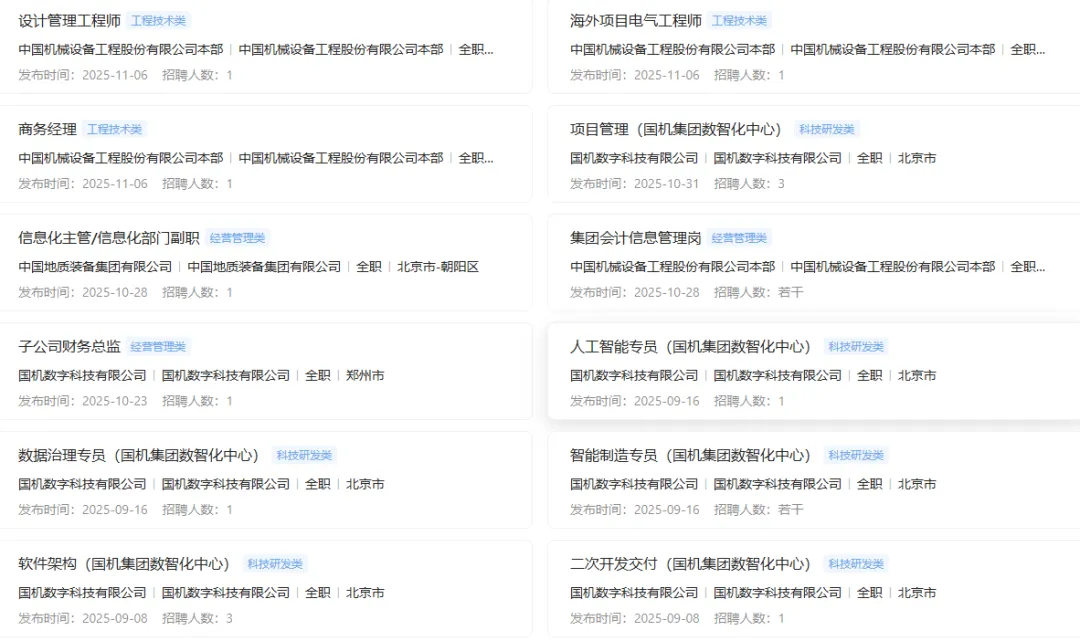Click 发布时间：2025-09-16 in 人工智能专员 card
Image resolution: width=1080 pixels, height=641 pixels.
coord(634,401)
